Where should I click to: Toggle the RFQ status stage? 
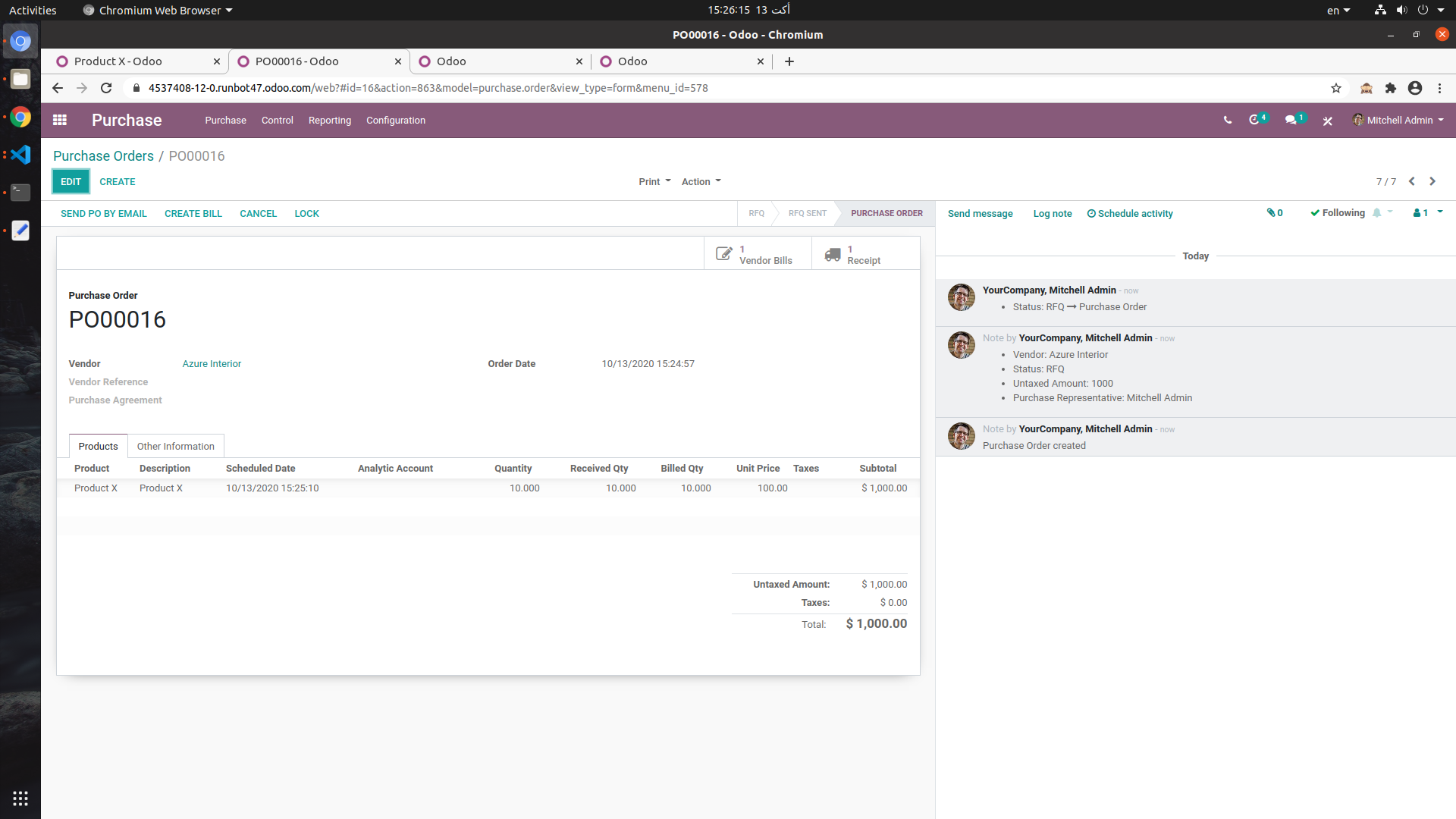coord(755,213)
